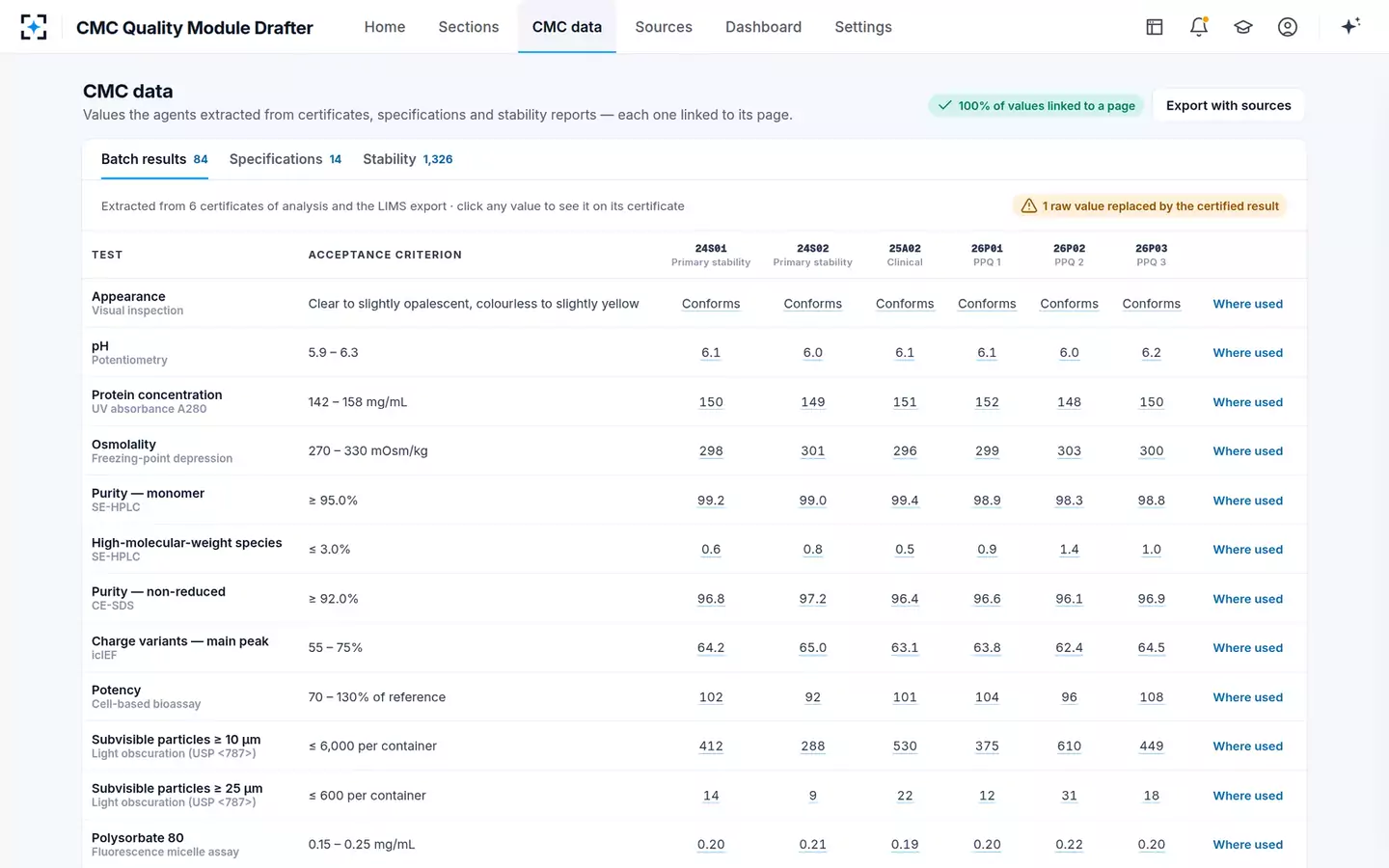The width and height of the screenshot is (1389, 868).
Task: Click Conforms value under 26P01 column
Action: pos(987,304)
